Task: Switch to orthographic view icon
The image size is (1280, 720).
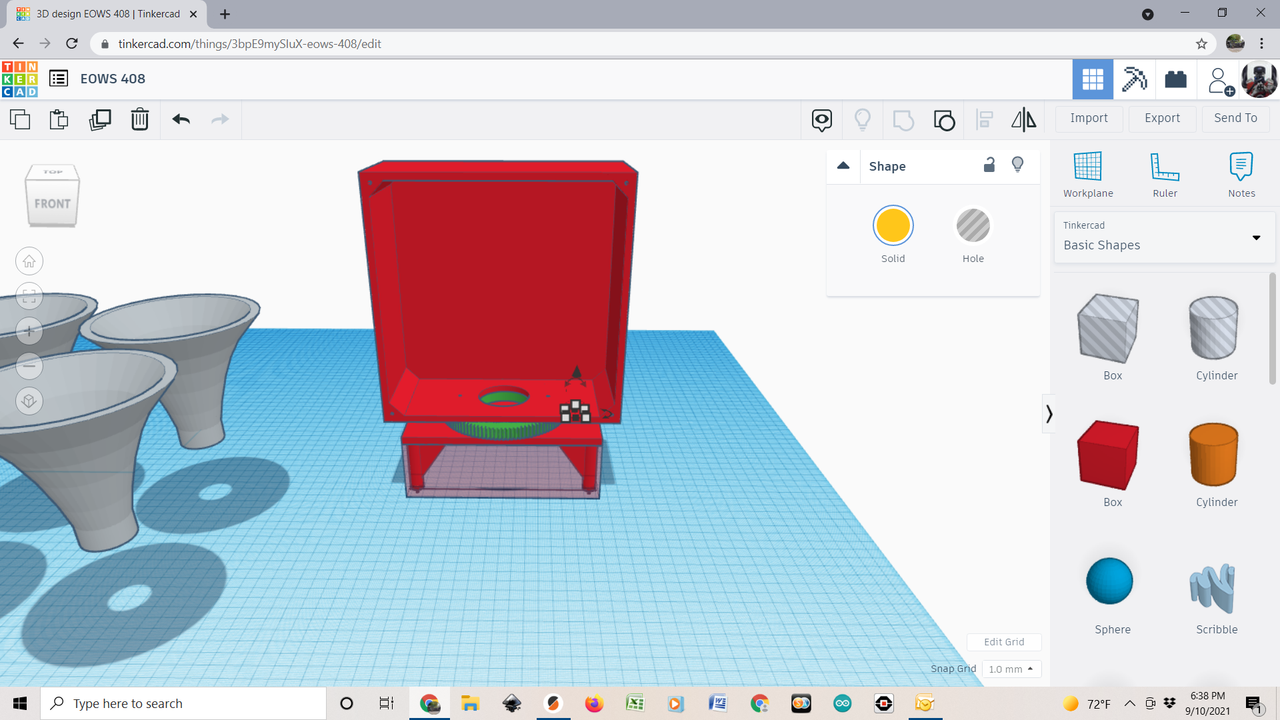Action: [x=29, y=401]
